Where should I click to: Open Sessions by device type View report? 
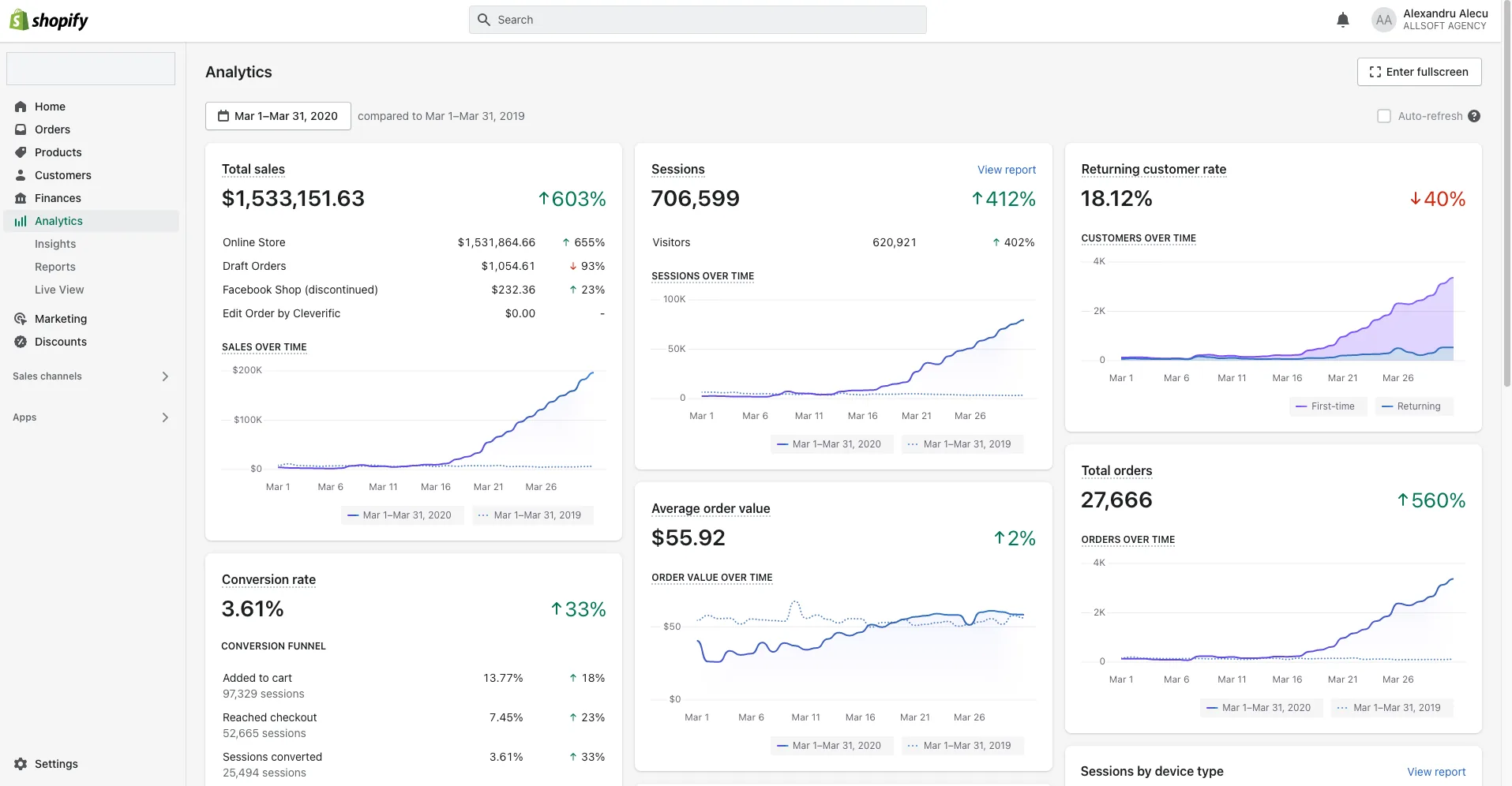[1436, 772]
